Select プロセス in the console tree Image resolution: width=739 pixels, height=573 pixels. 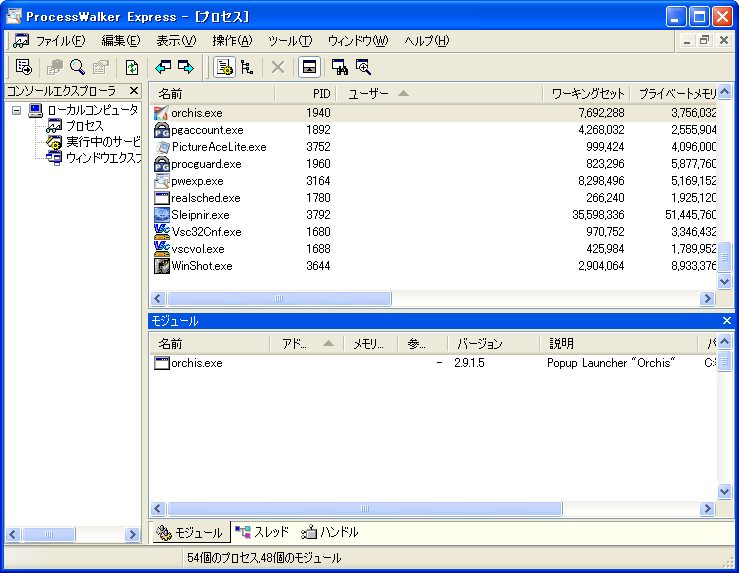84,126
